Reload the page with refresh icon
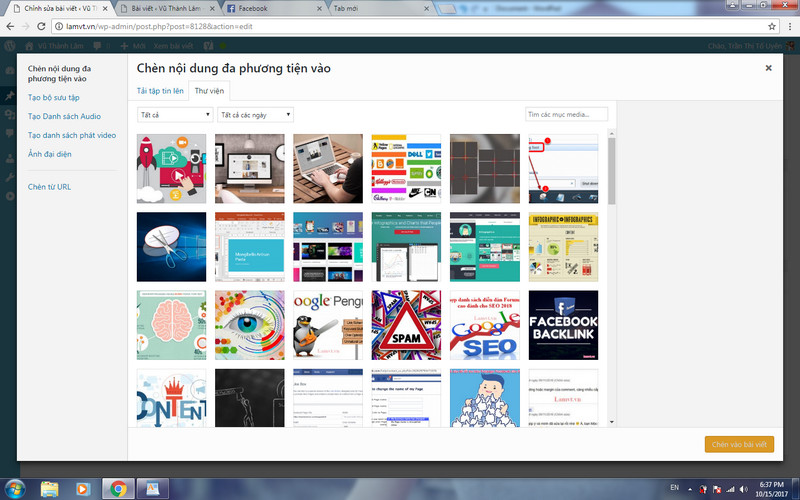The height and width of the screenshot is (500, 800). [41, 27]
